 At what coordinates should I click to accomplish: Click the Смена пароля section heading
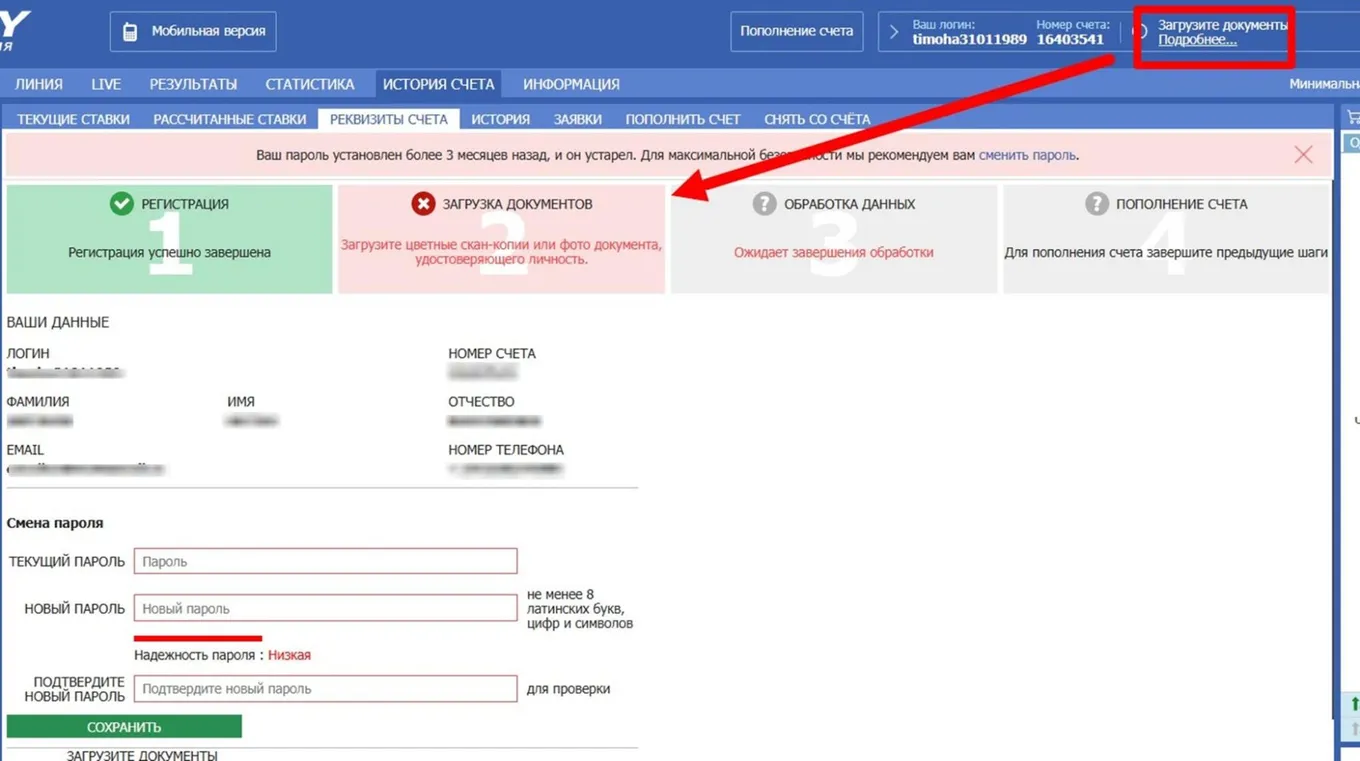click(55, 523)
